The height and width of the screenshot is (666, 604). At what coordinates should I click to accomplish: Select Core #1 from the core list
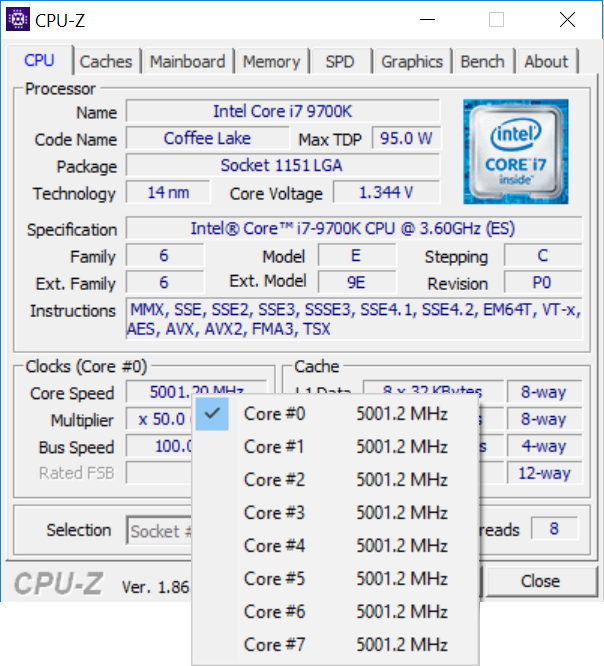(336, 447)
